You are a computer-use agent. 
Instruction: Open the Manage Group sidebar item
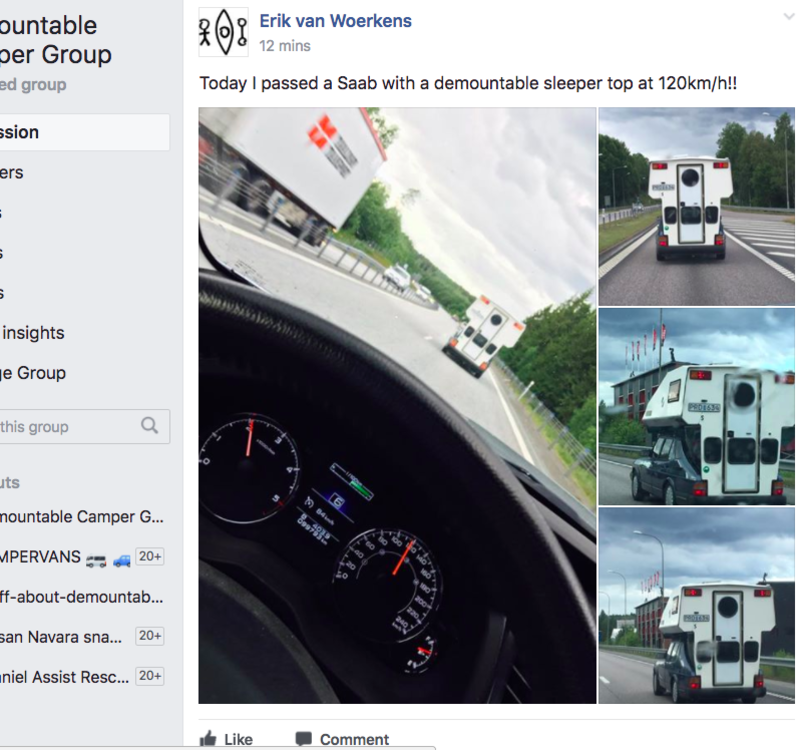pyautogui.click(x=34, y=373)
